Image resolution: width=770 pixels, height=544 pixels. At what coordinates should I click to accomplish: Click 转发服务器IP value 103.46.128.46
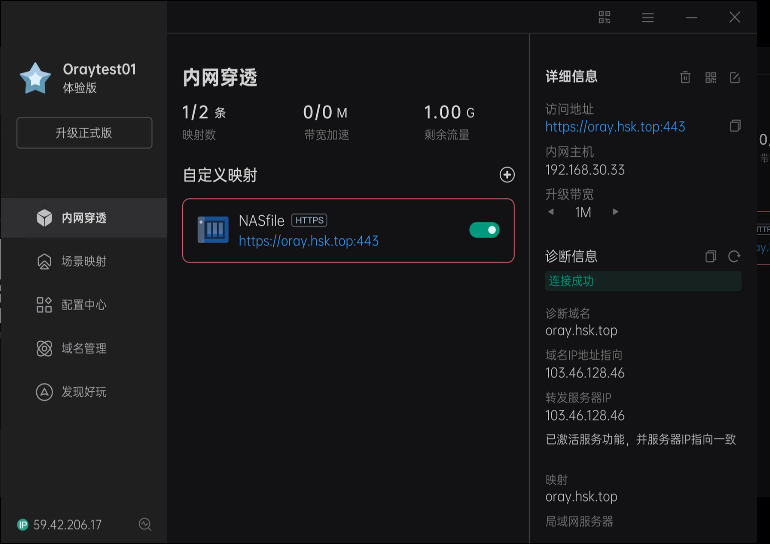pyautogui.click(x=585, y=415)
